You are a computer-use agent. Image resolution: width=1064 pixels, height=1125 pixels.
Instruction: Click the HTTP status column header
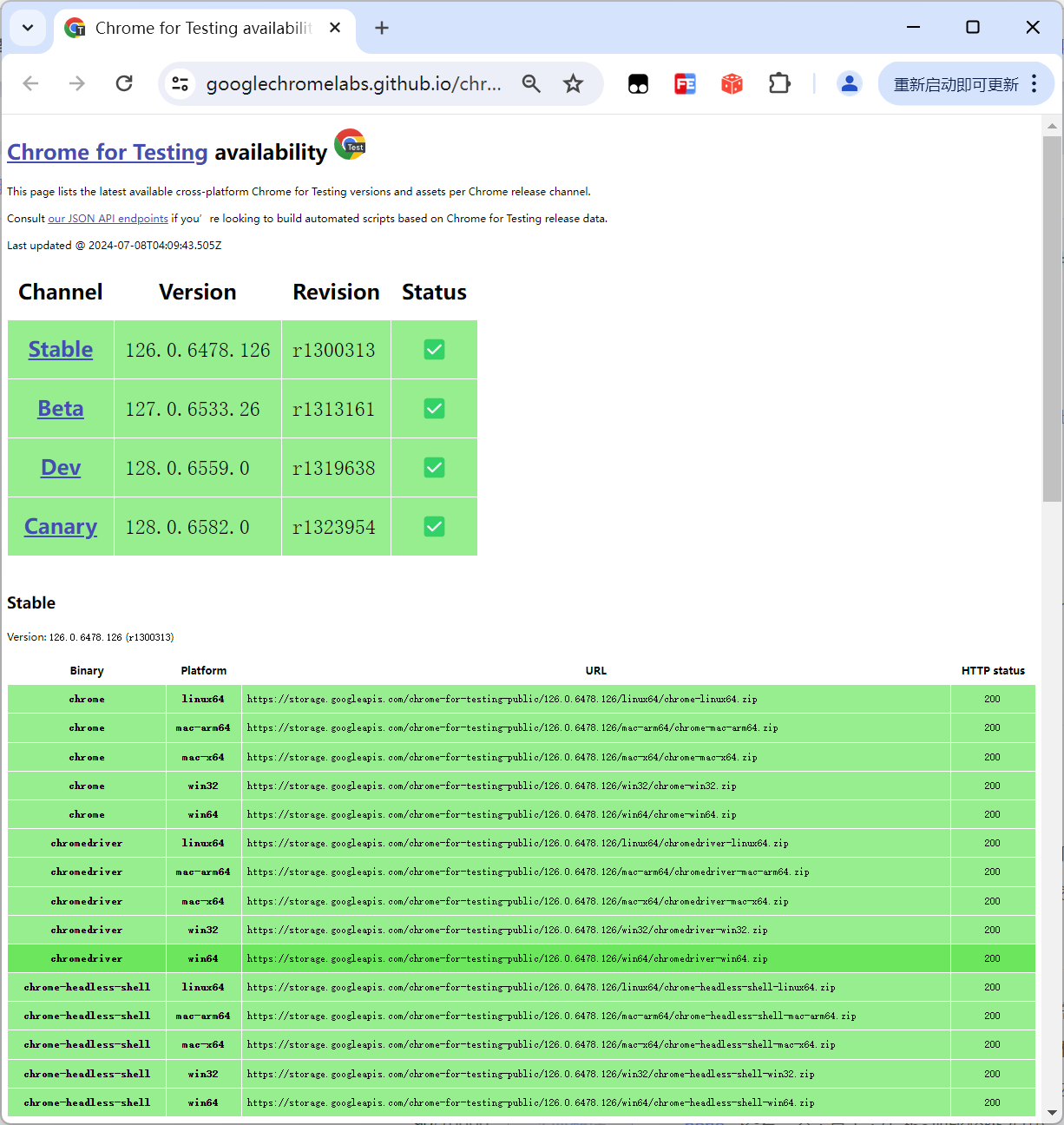(993, 671)
